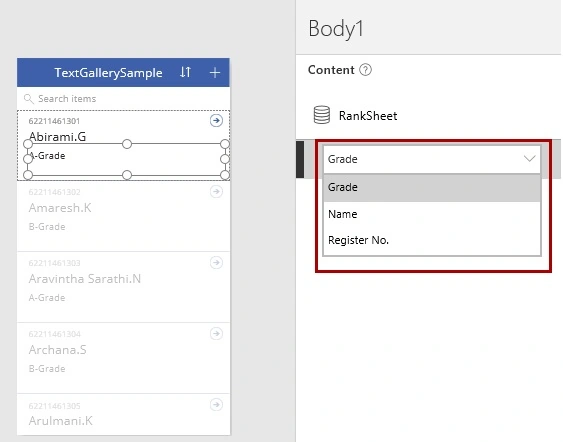Choose Name option in dropdown list
The image size is (563, 442).
click(x=432, y=214)
